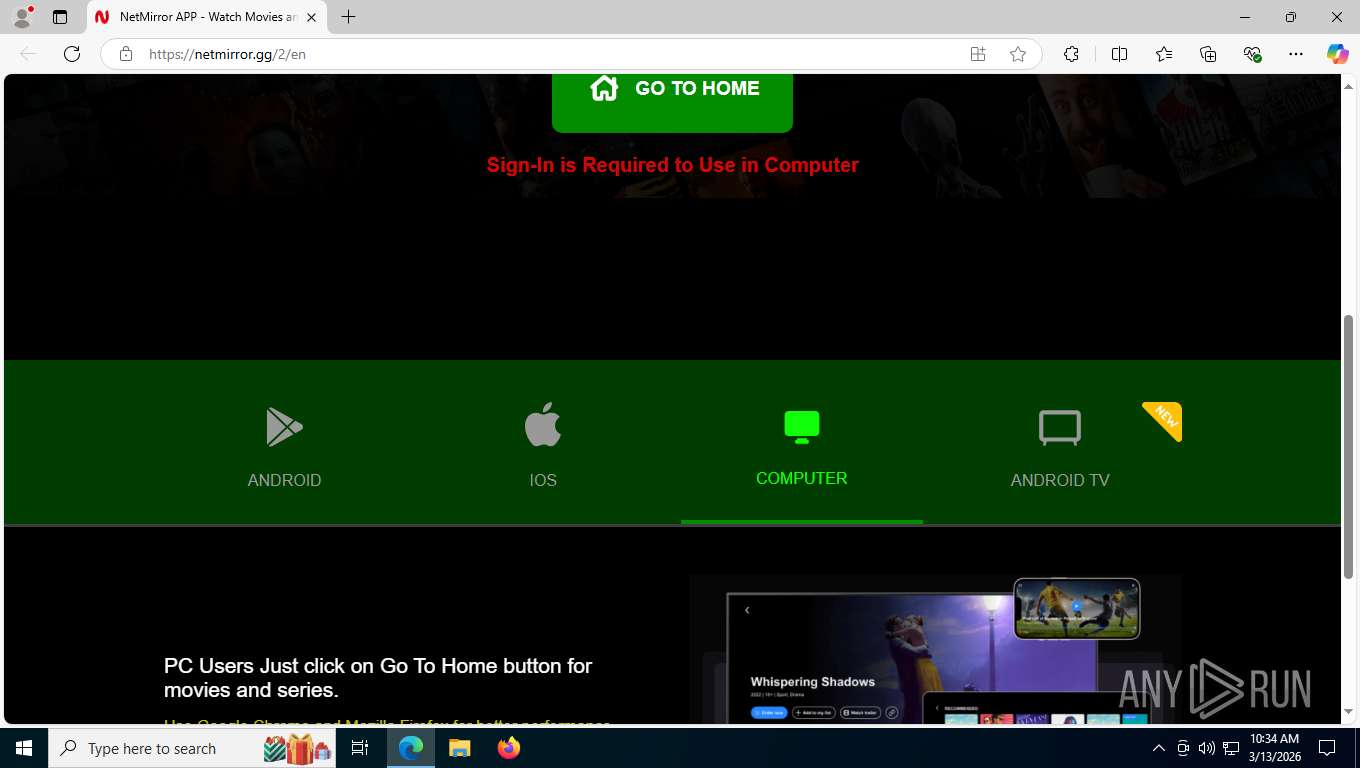Click the Apple logo icon
Image resolution: width=1360 pixels, height=768 pixels.
[543, 425]
